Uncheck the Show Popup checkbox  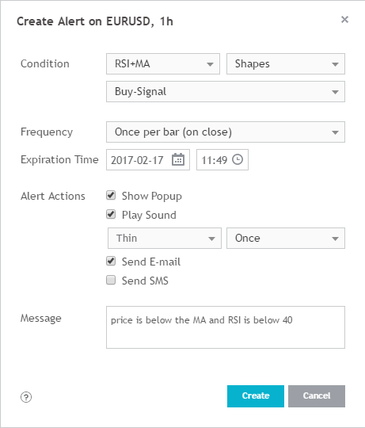pos(111,195)
